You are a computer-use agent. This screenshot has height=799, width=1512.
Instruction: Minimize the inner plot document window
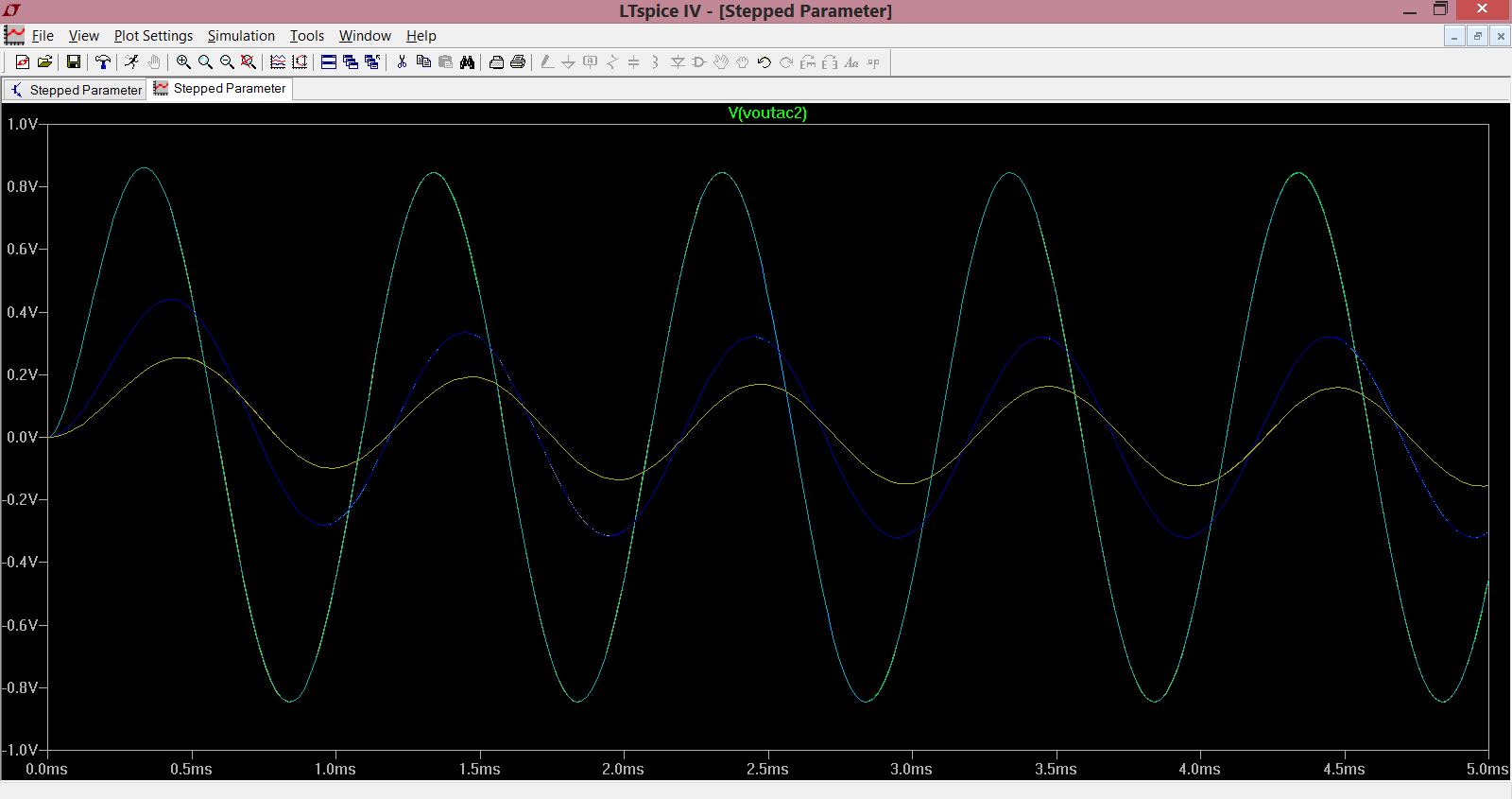(1454, 36)
